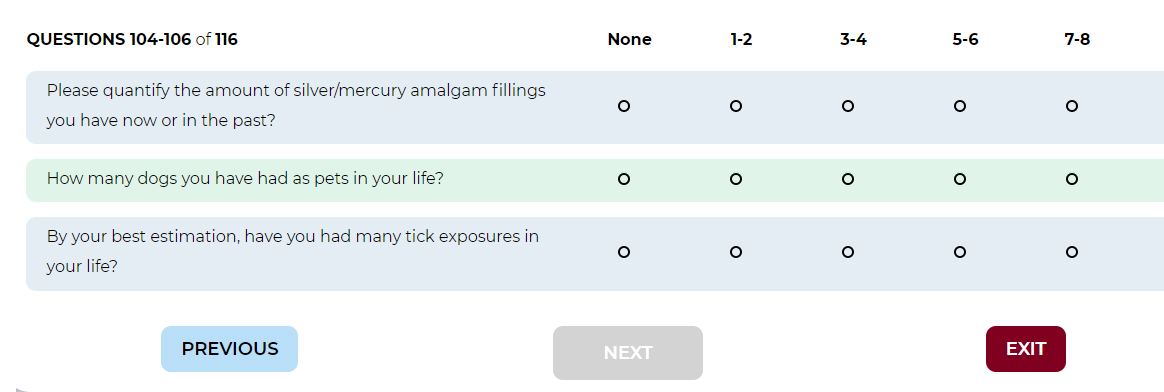Image resolution: width=1164 pixels, height=392 pixels.
Task: Leave the questionnaire using EXIT button
Action: (x=1026, y=349)
